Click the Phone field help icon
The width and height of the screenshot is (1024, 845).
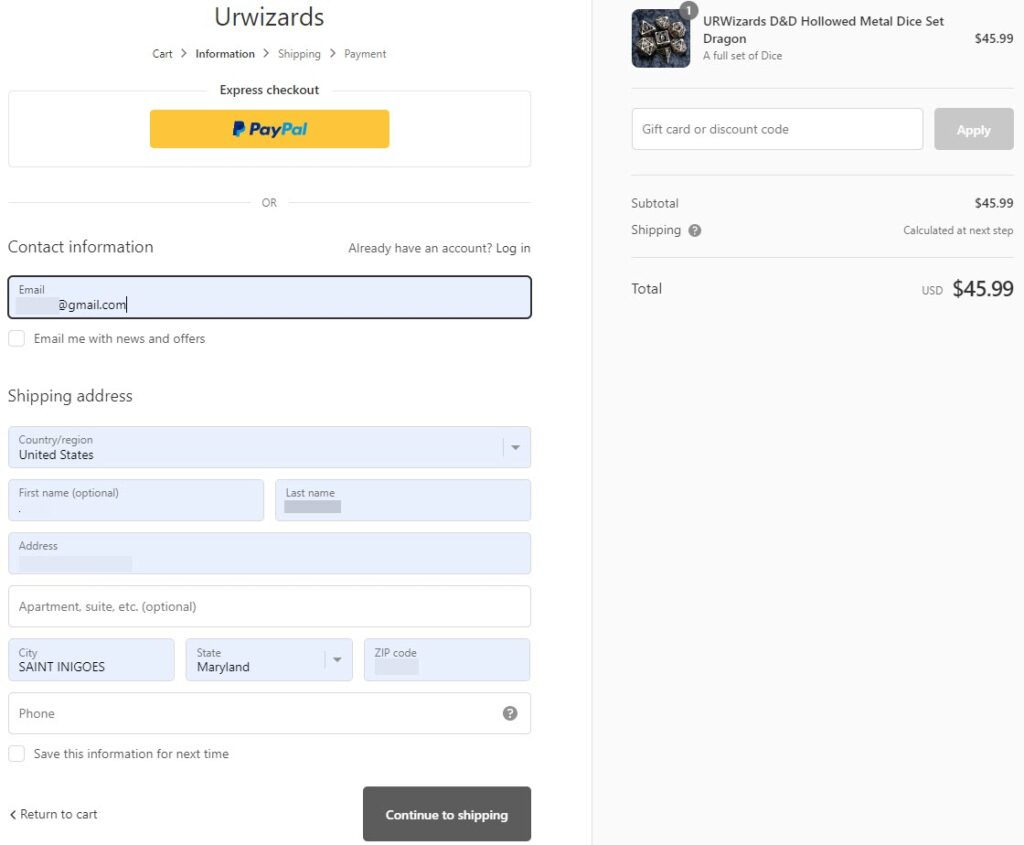click(x=510, y=713)
